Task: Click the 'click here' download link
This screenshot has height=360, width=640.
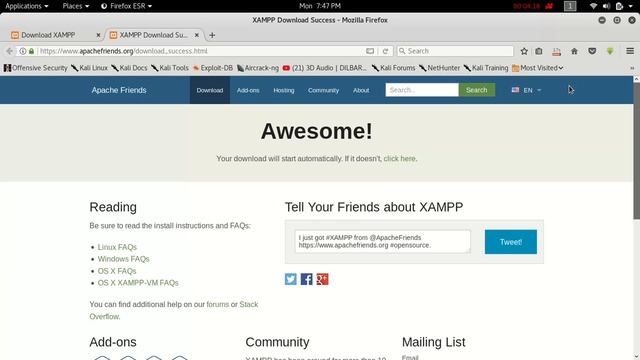Action: [399, 158]
